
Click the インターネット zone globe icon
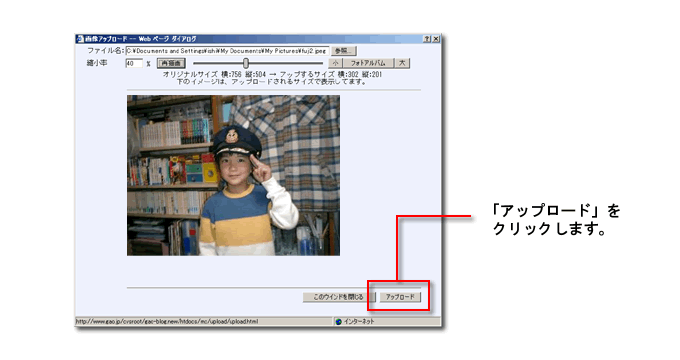339,321
